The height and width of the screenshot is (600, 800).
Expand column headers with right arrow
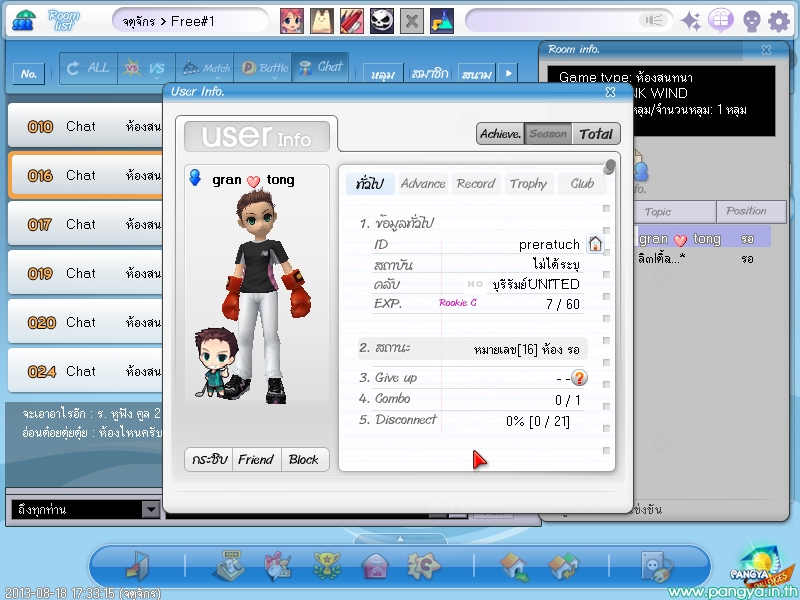(509, 73)
